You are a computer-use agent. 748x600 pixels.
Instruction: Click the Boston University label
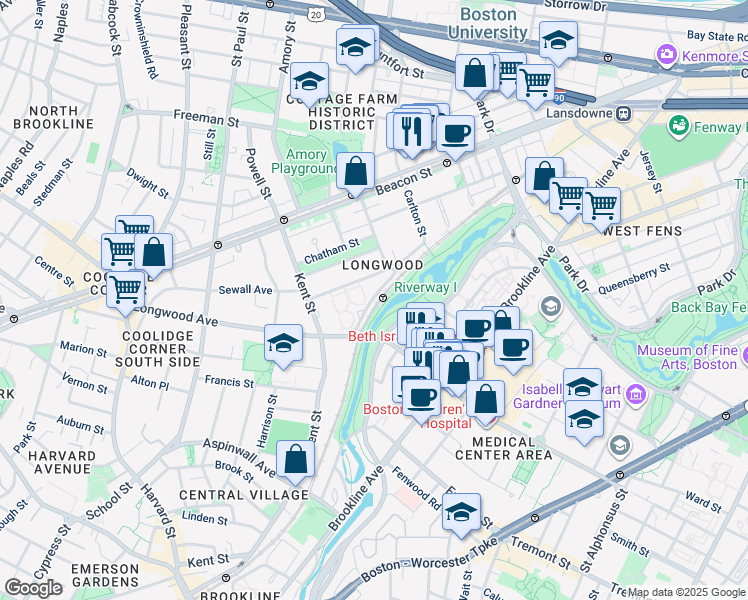(488, 23)
